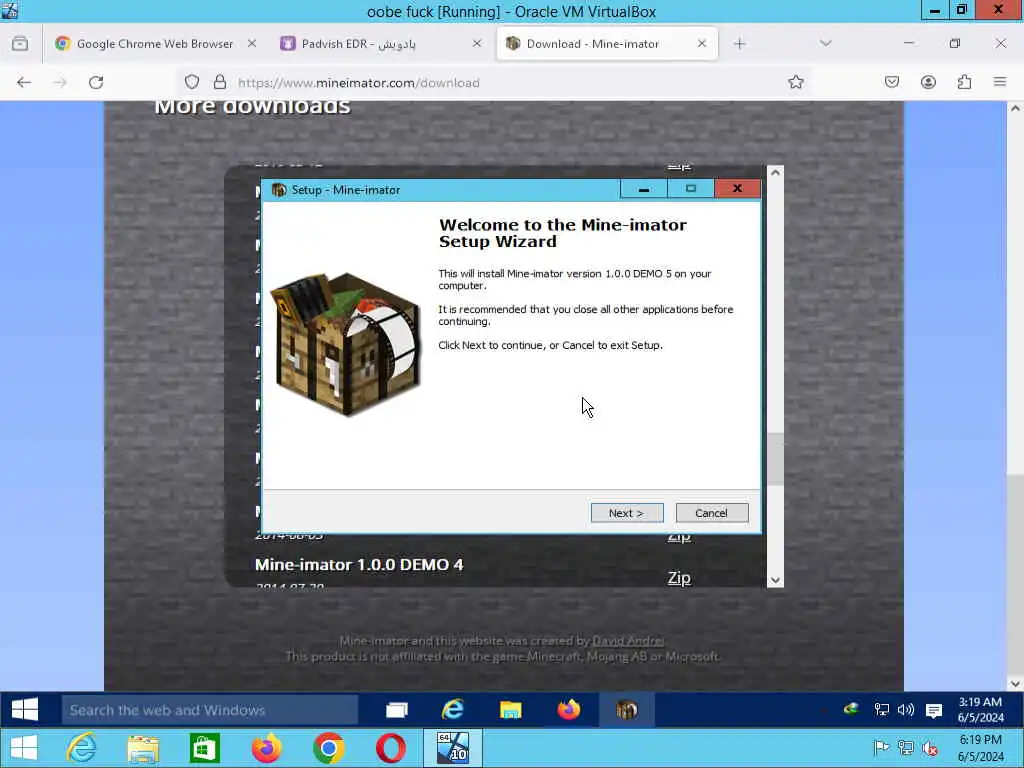Open Firefox View icon
The image size is (1024, 768).
point(20,44)
